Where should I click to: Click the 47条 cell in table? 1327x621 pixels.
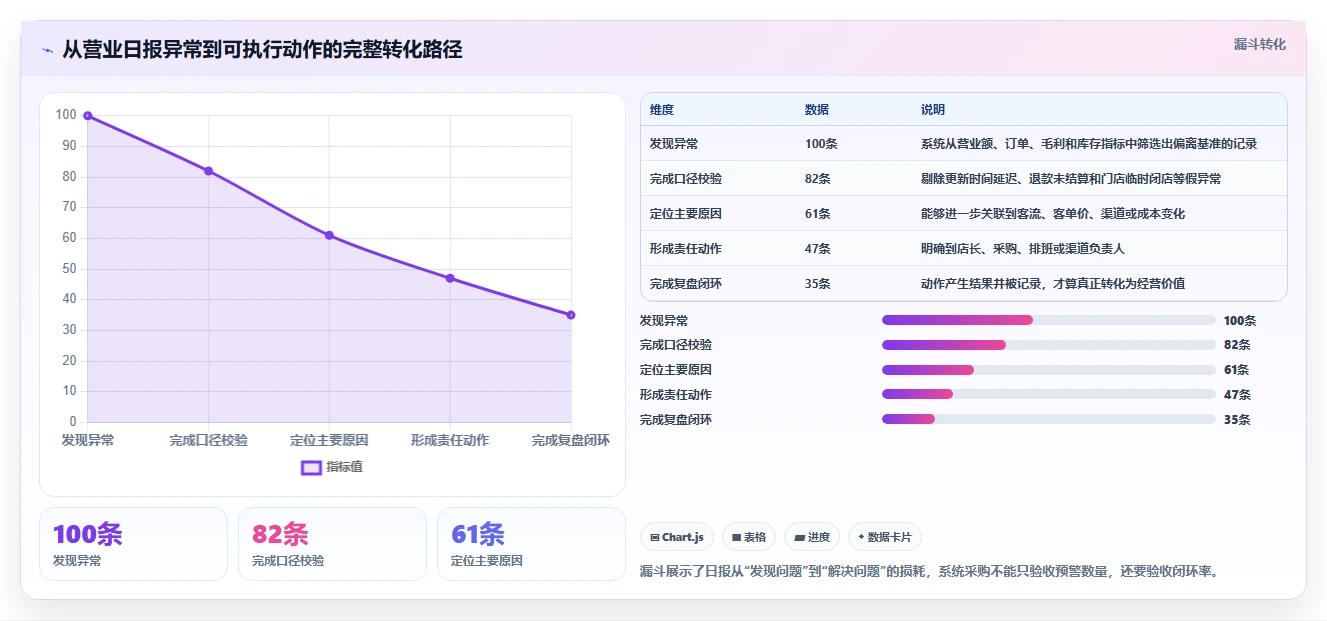tap(818, 249)
